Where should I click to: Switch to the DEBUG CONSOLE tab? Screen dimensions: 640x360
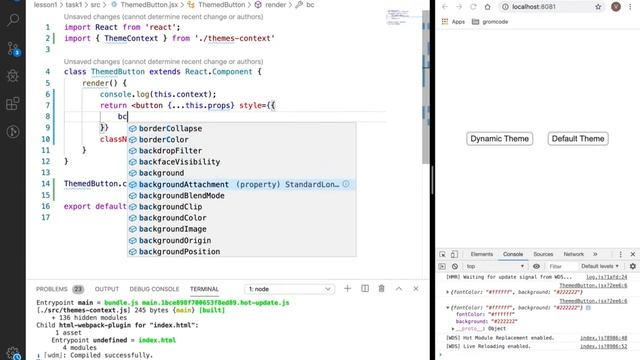154,289
